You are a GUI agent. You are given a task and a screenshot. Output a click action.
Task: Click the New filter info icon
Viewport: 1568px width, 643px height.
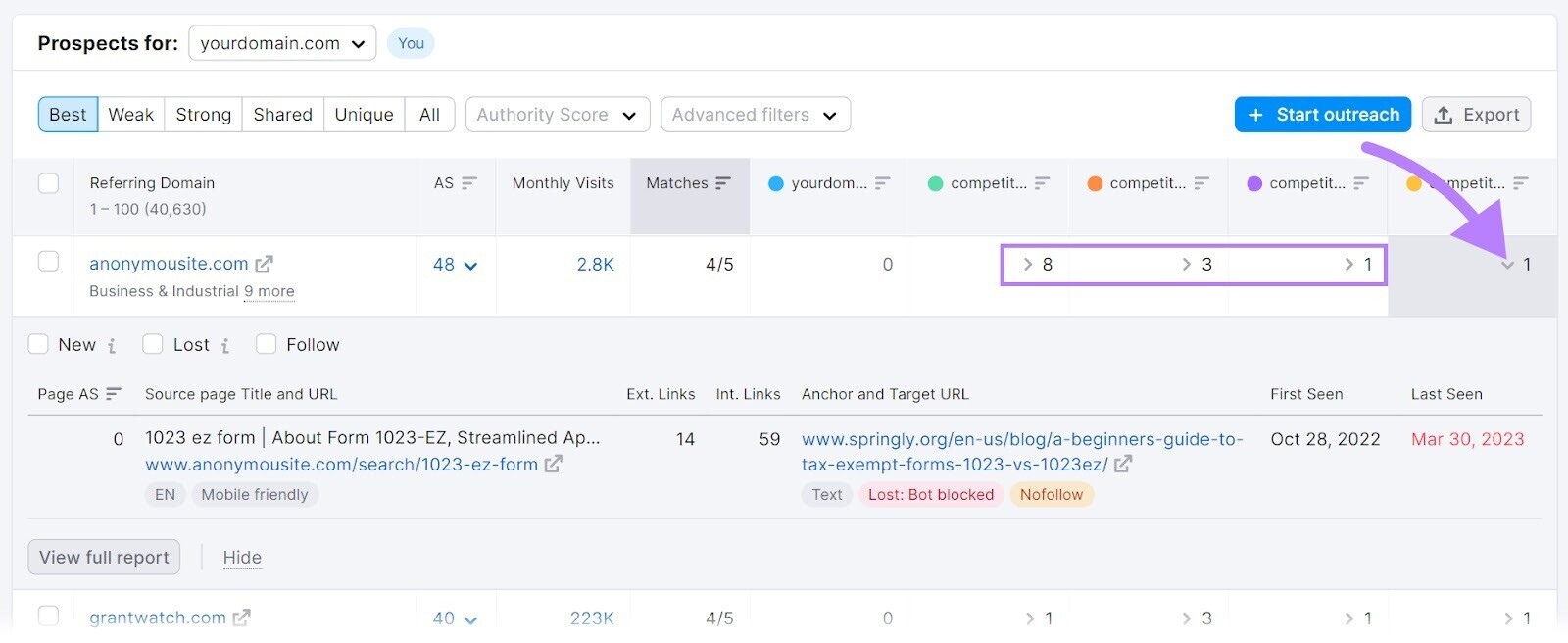click(112, 345)
